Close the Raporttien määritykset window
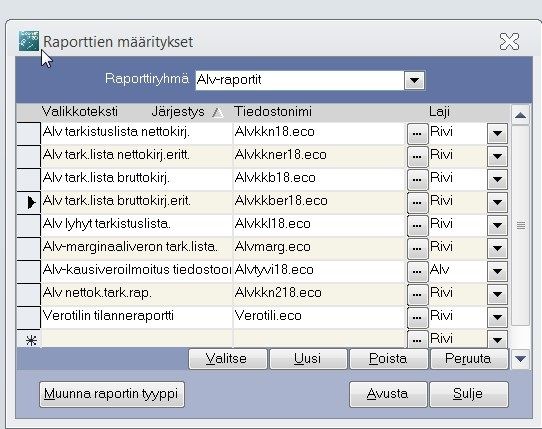 click(x=509, y=42)
